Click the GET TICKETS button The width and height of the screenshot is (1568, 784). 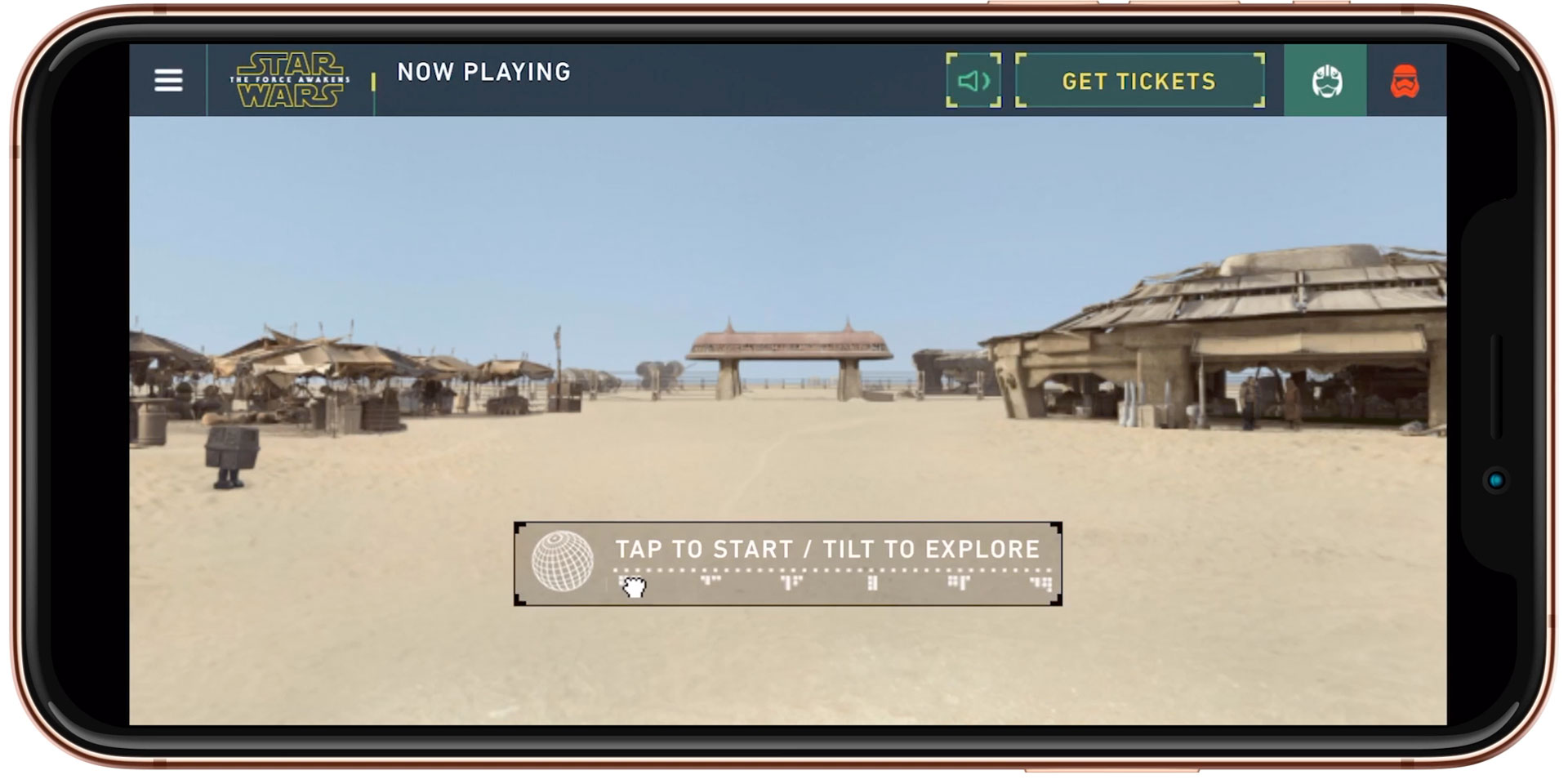tap(1140, 81)
